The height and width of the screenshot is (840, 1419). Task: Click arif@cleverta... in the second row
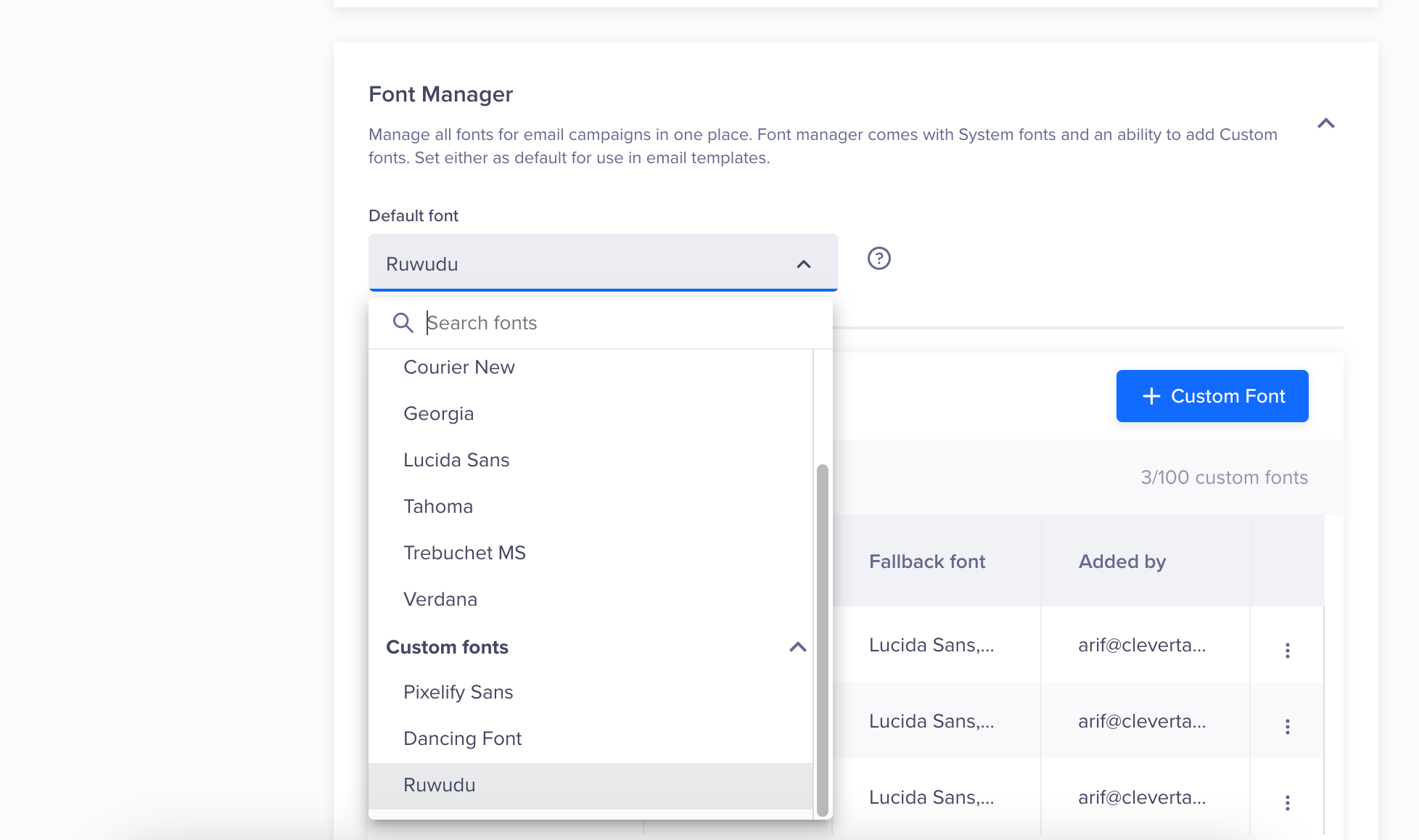coord(1142,721)
